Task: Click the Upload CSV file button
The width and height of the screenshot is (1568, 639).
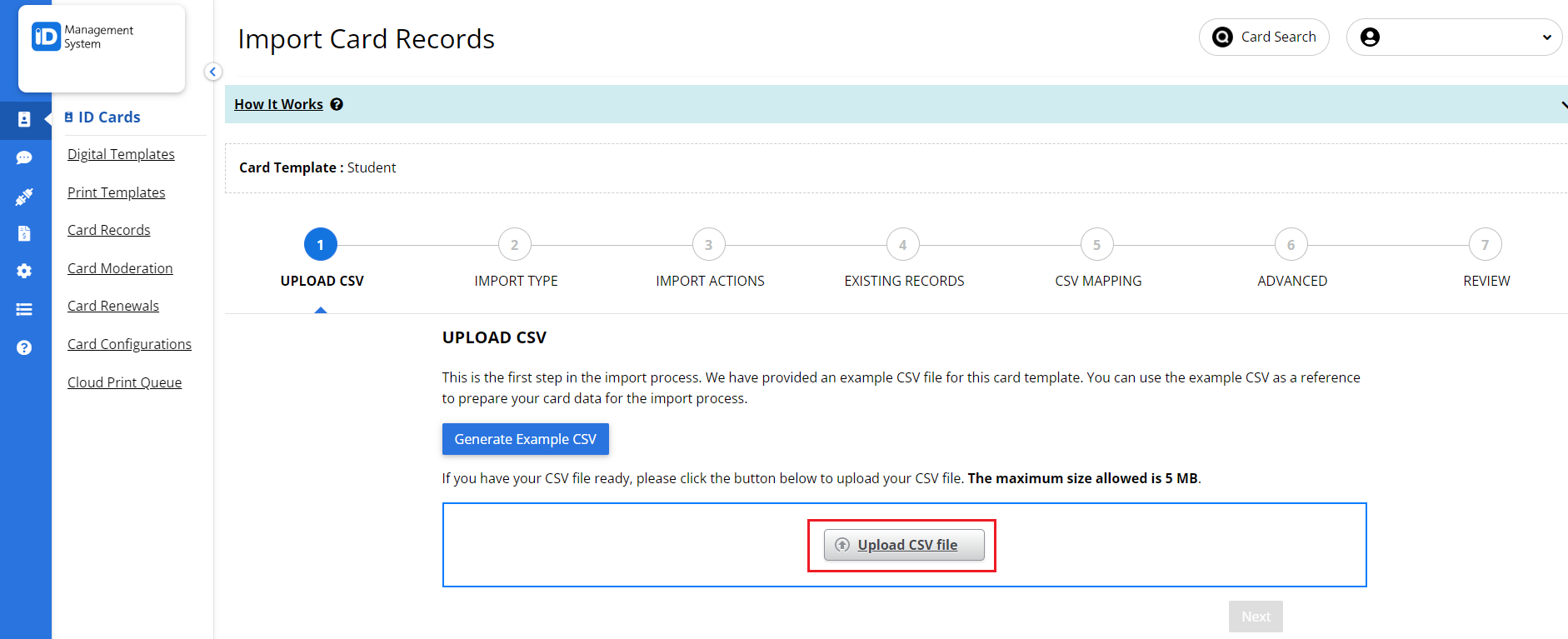Action: [904, 545]
